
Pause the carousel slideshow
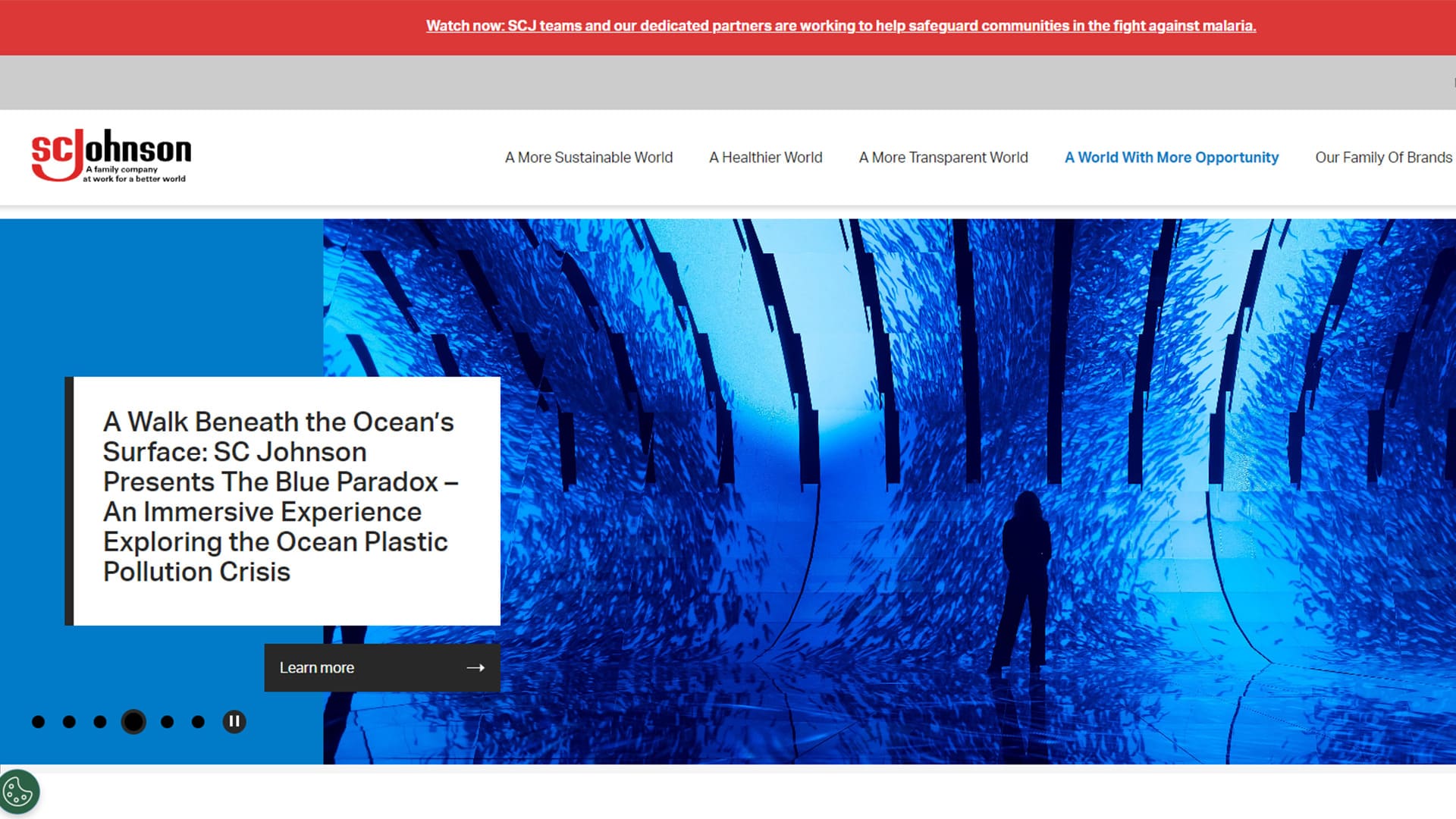point(234,721)
